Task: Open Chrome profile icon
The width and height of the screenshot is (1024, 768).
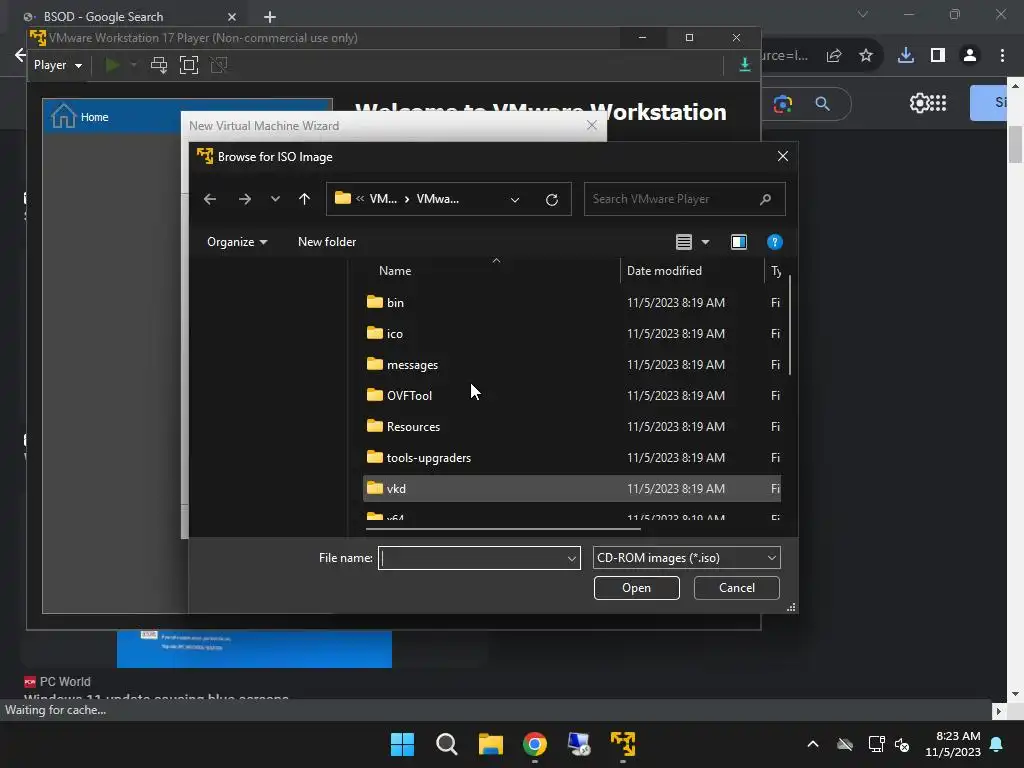Action: click(x=970, y=56)
